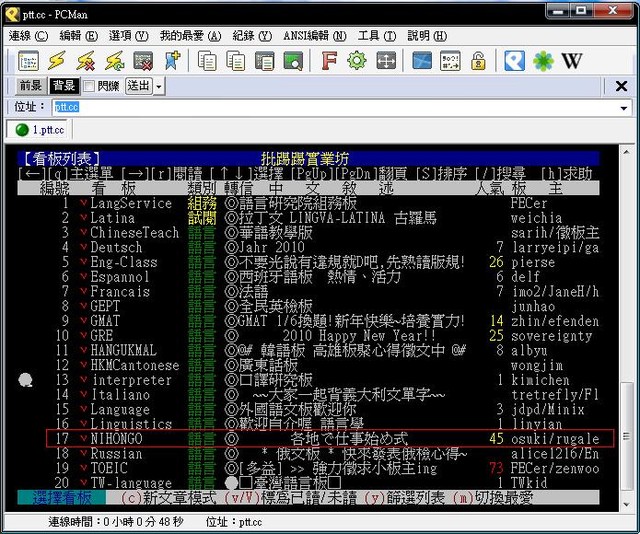Open the 編輯 (E) menu
The height and width of the screenshot is (534, 640).
click(x=78, y=36)
